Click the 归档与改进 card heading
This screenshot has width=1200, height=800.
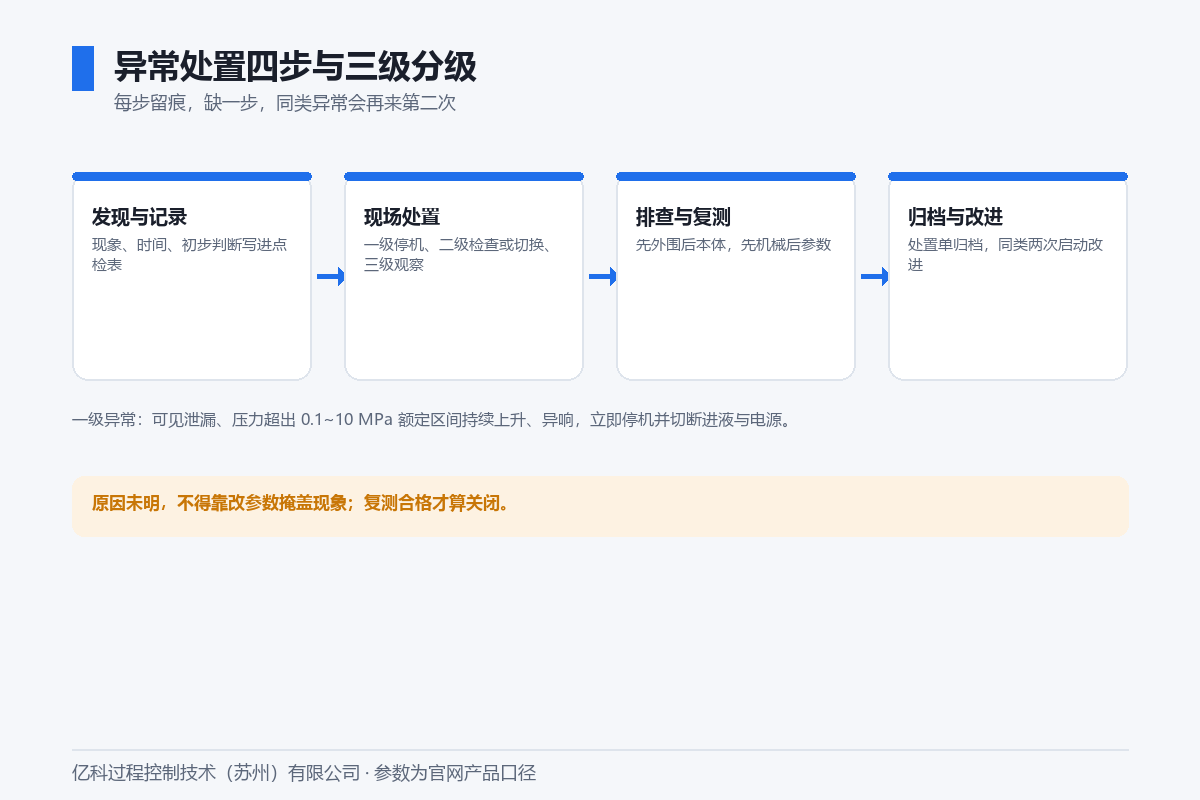[x=956, y=217]
